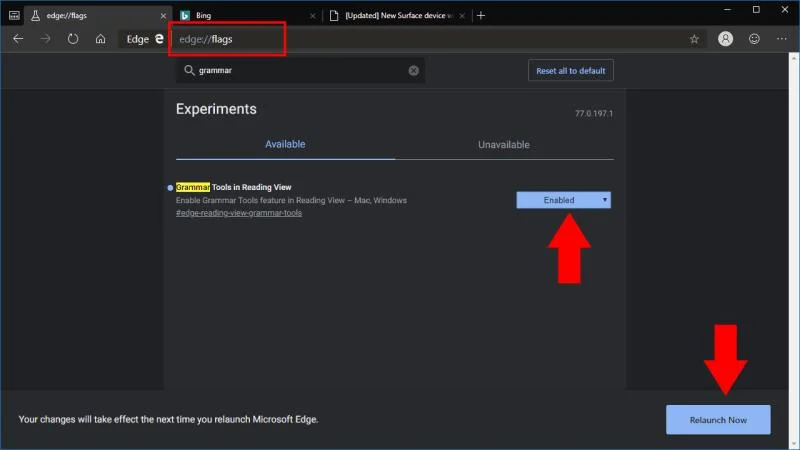Viewport: 800px width, 450px height.
Task: Click the page vertical scrollbar
Action: [794, 250]
